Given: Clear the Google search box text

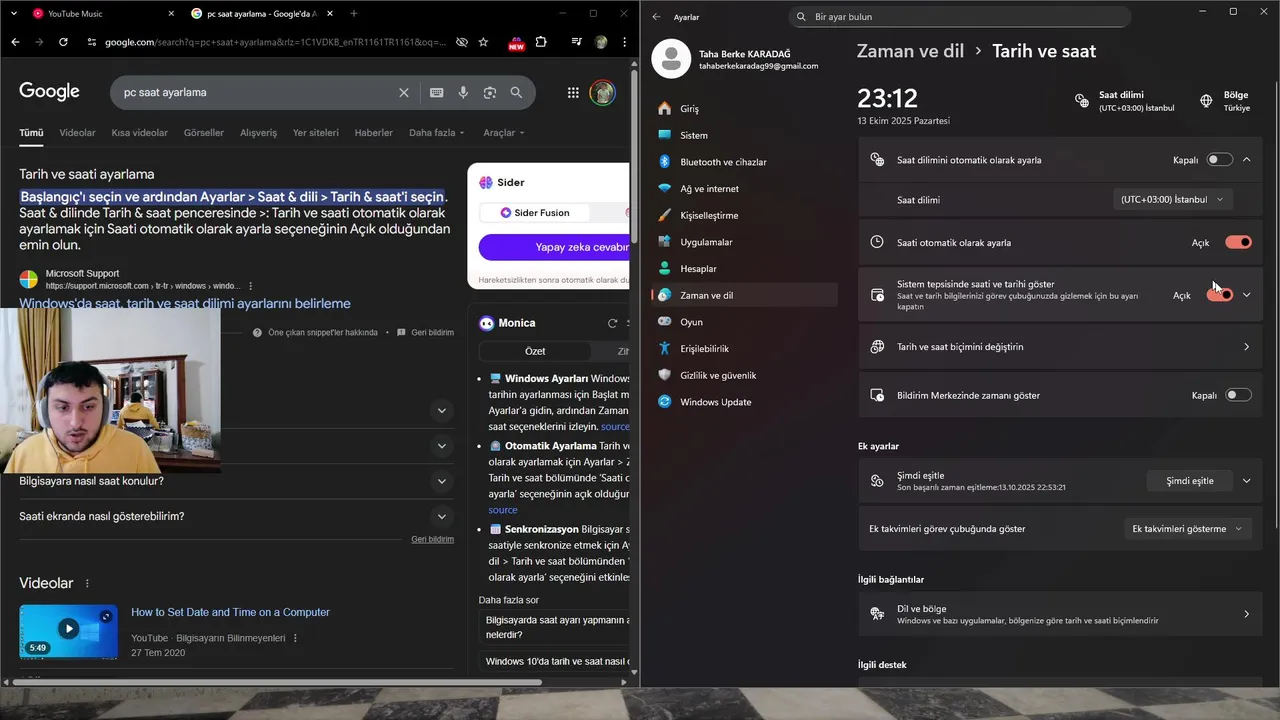Looking at the screenshot, I should click(x=404, y=92).
